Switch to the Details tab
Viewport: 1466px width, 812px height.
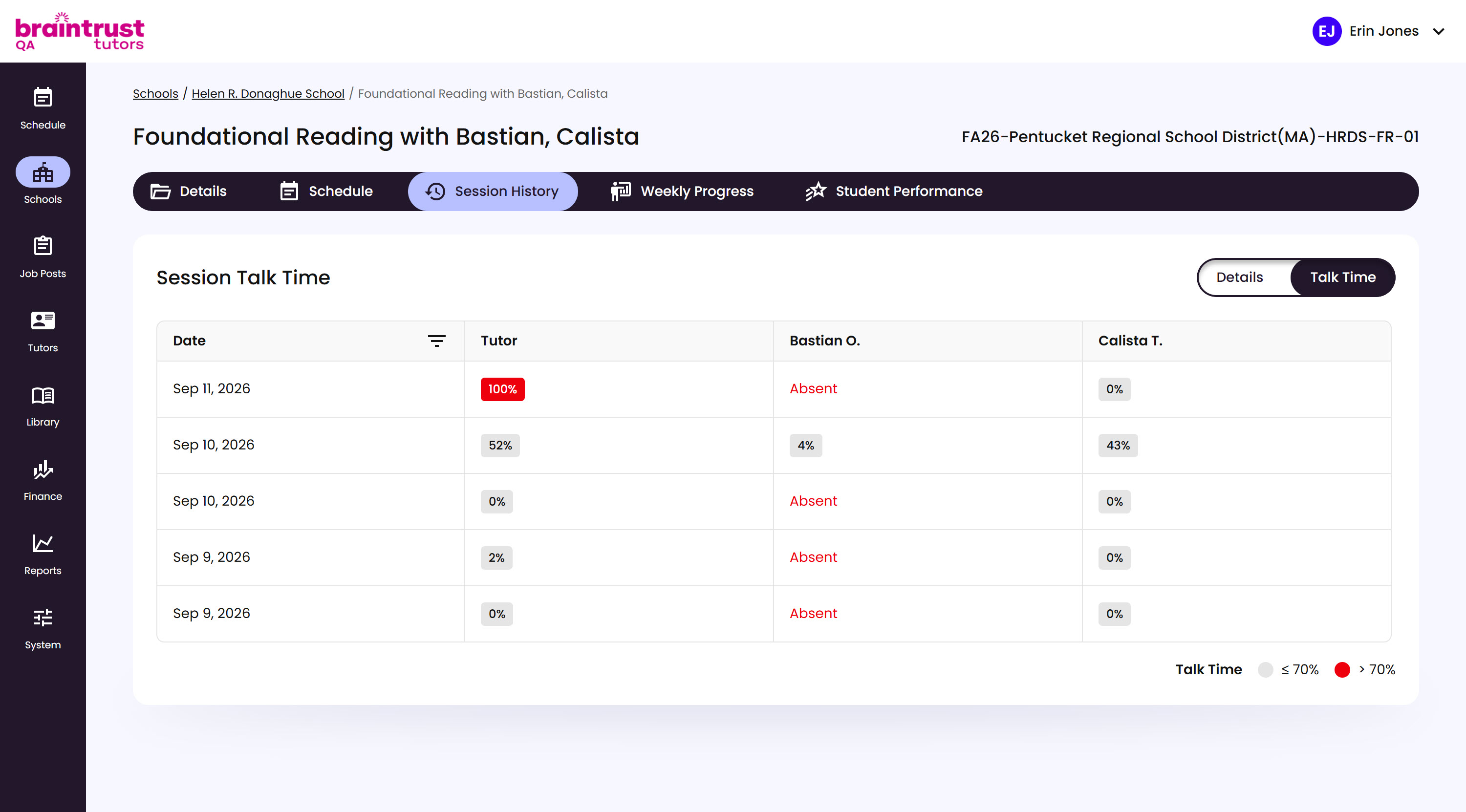point(189,191)
